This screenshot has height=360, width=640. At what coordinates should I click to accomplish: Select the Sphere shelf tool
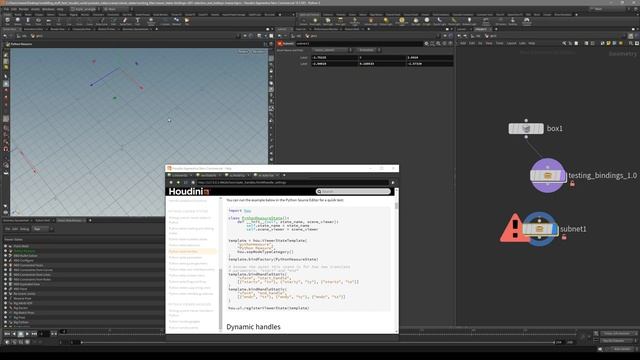[18, 20]
